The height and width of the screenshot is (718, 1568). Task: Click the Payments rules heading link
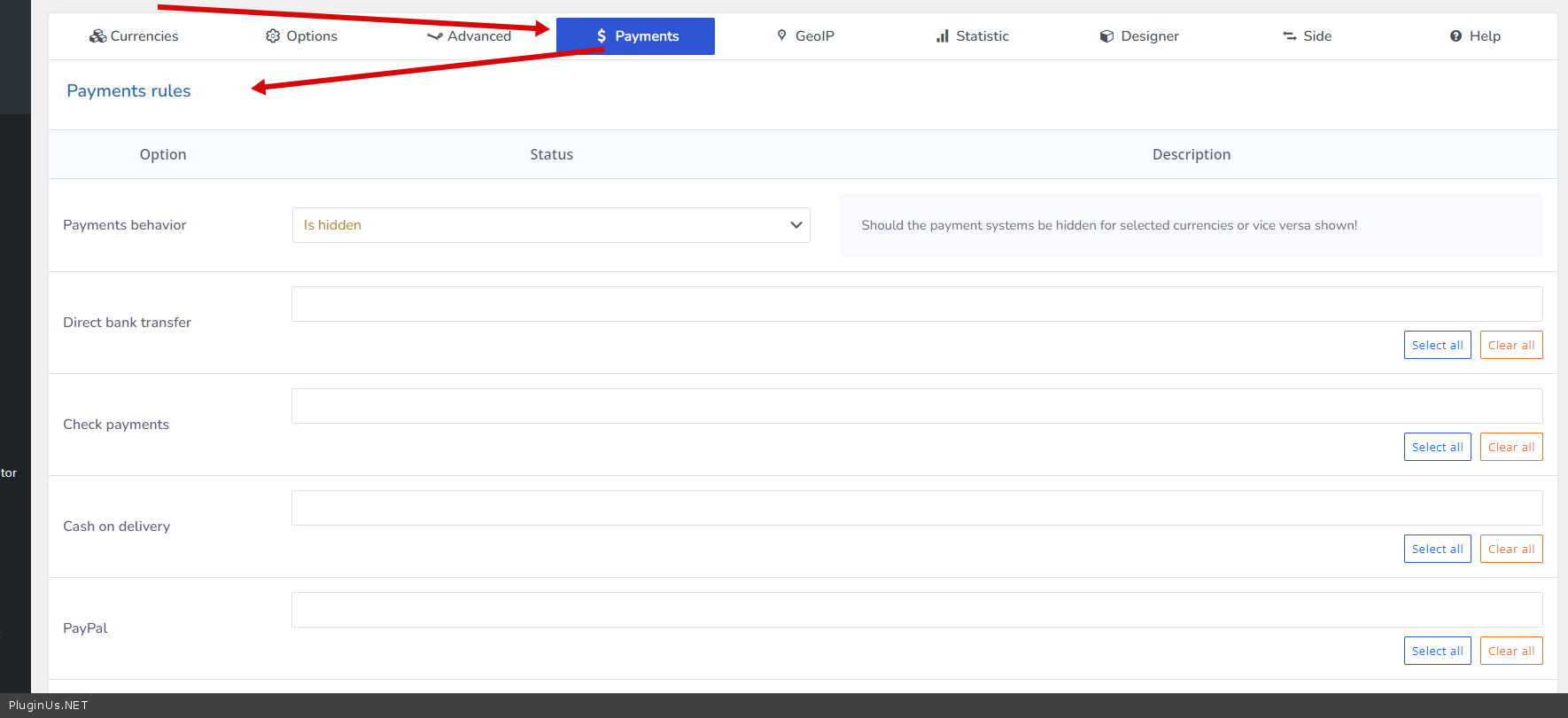[128, 91]
